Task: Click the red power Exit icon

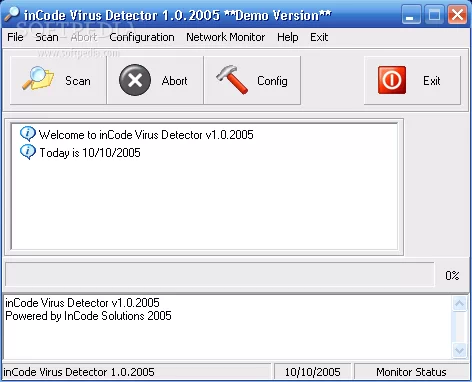Action: (392, 80)
